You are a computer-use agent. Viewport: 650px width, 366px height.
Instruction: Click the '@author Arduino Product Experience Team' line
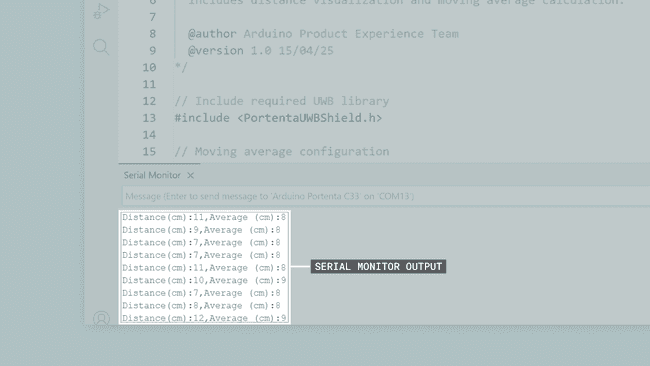coord(323,34)
